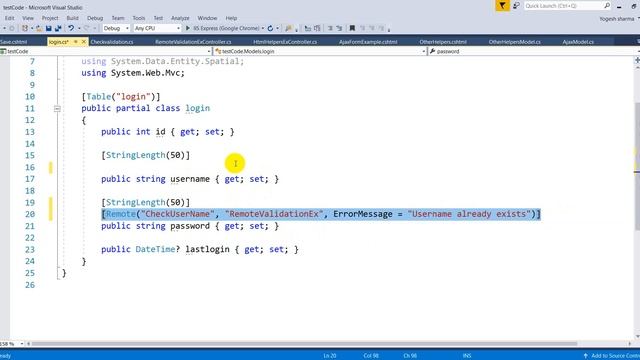
Task: Select the login.cs tab
Action: [x=58, y=42]
